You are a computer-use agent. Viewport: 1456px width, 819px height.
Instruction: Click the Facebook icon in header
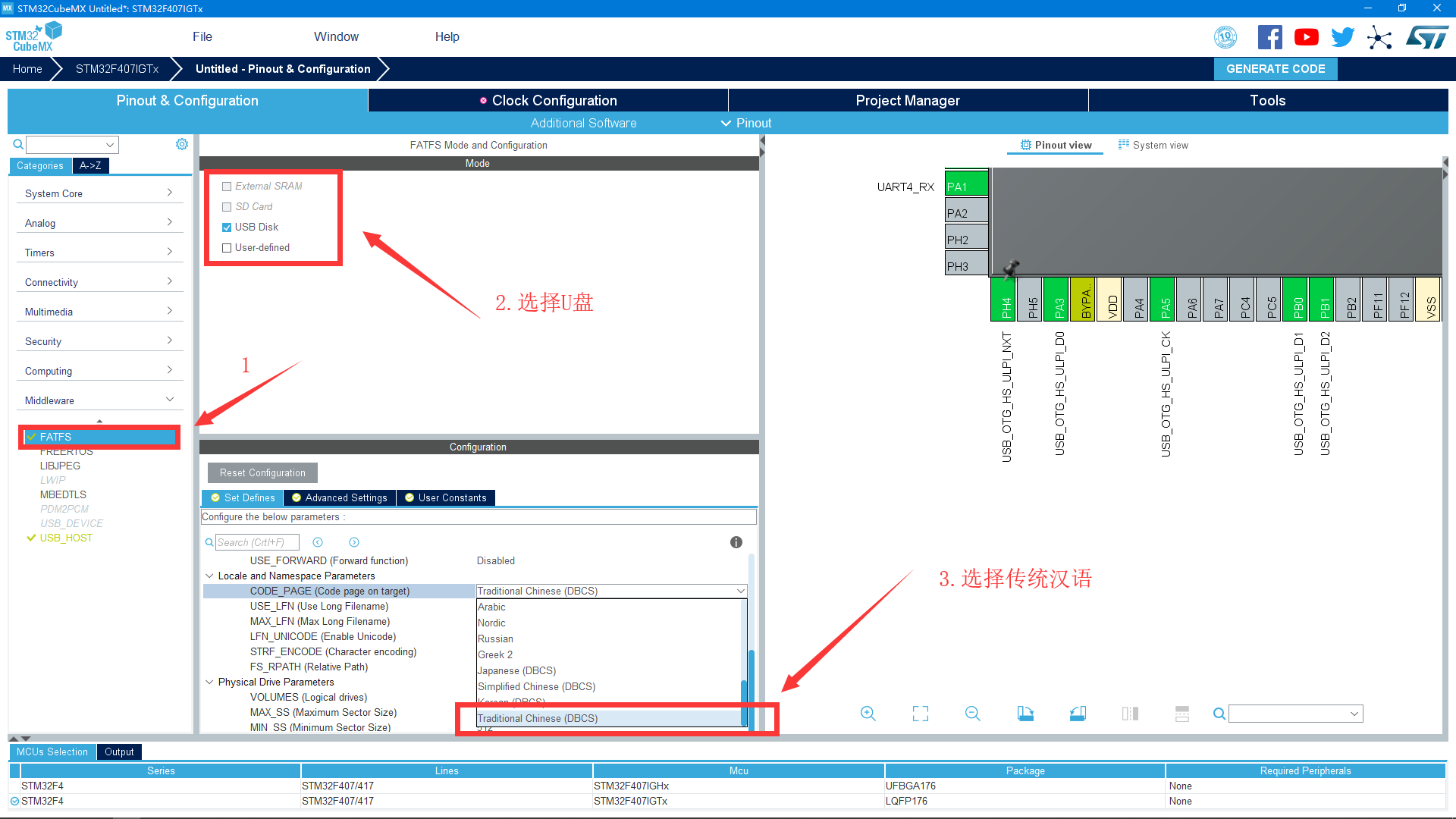click(1269, 37)
